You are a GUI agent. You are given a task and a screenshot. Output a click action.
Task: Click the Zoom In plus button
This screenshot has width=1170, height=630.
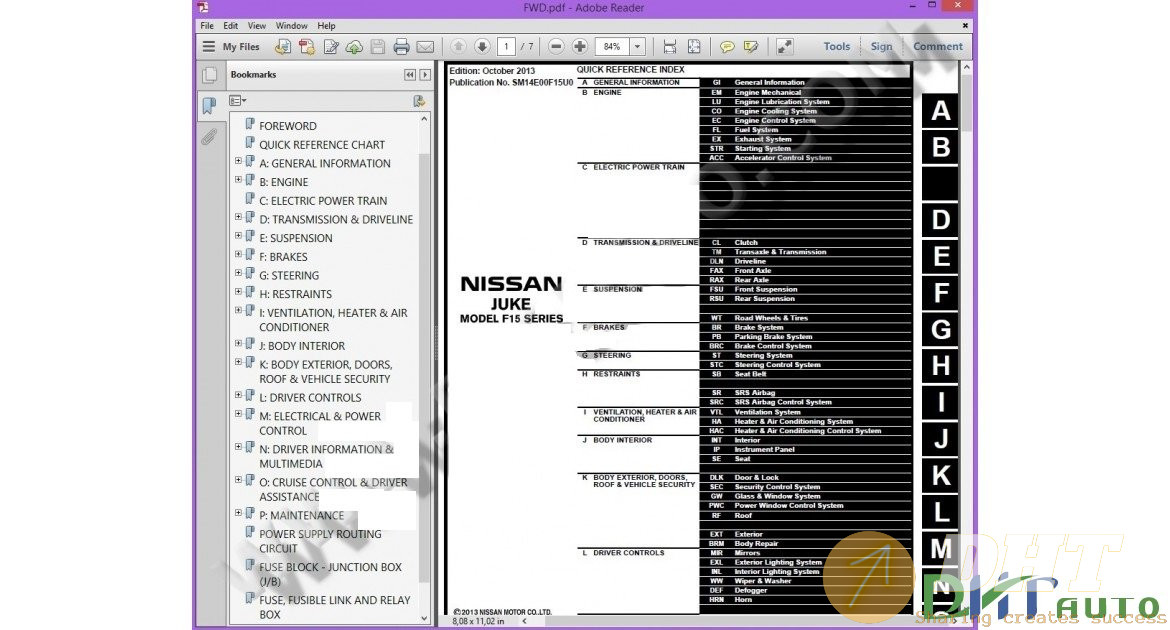click(580, 46)
